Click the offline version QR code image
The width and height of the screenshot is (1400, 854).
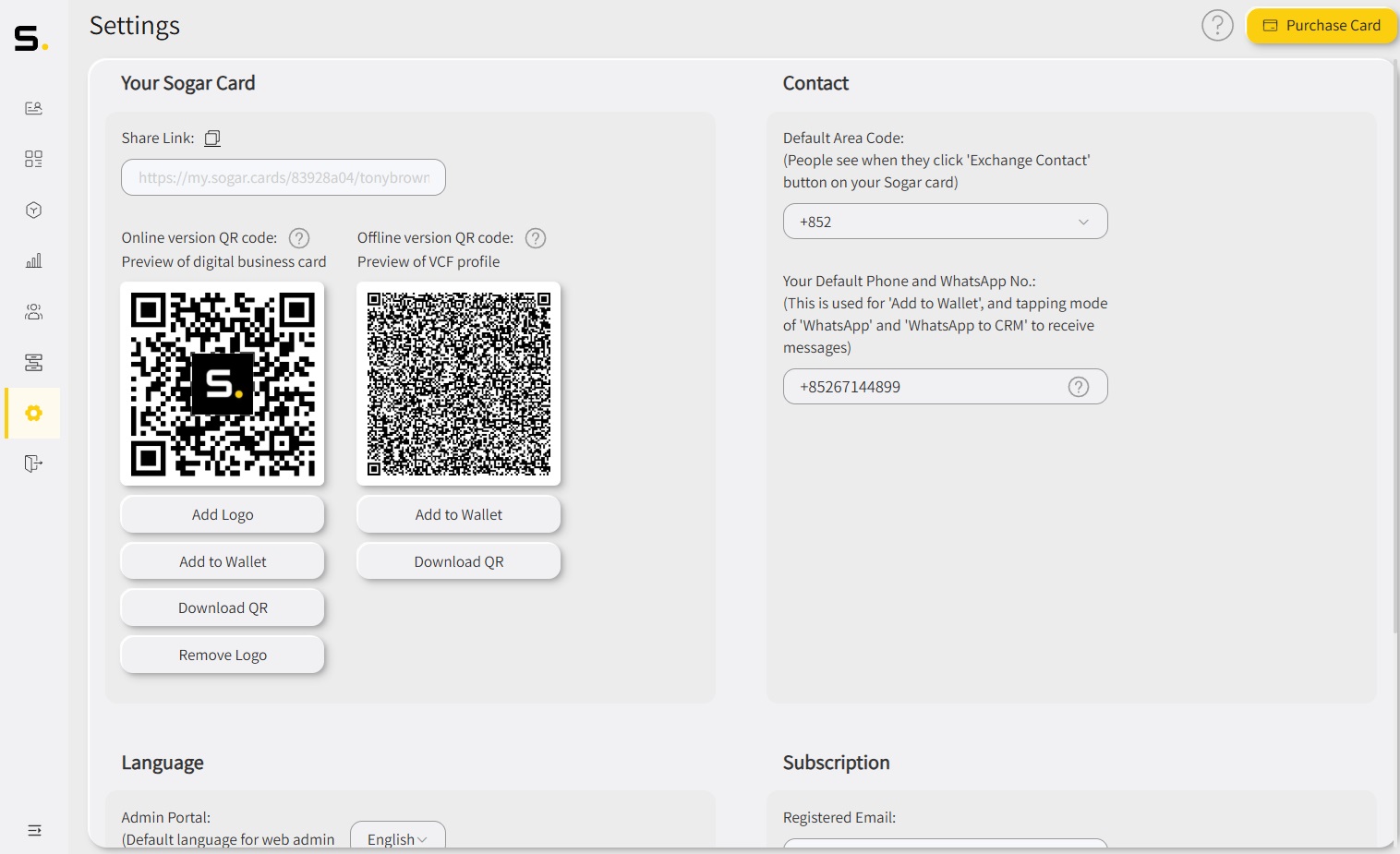459,384
